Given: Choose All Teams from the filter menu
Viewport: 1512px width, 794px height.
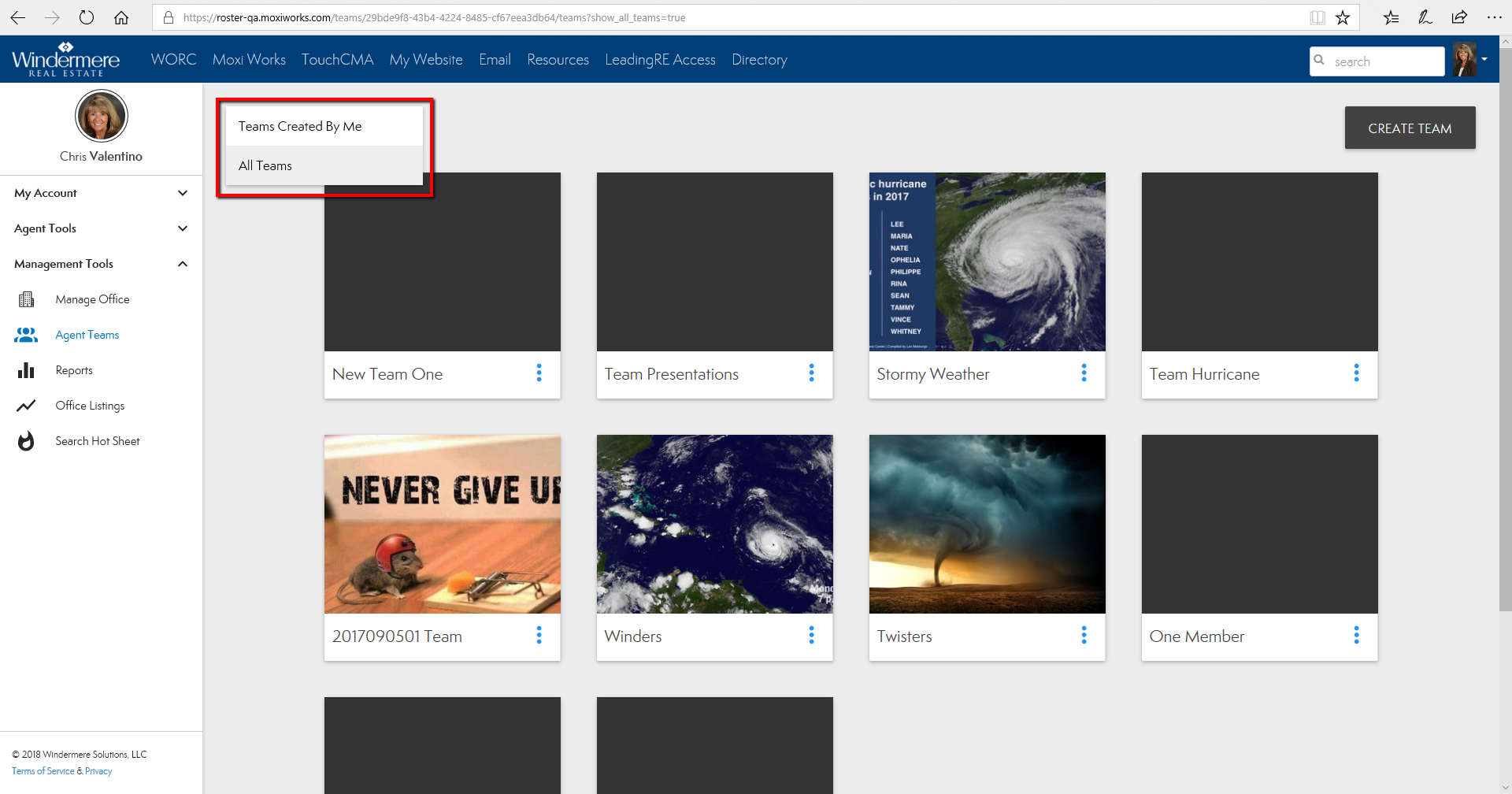Looking at the screenshot, I should [x=265, y=165].
